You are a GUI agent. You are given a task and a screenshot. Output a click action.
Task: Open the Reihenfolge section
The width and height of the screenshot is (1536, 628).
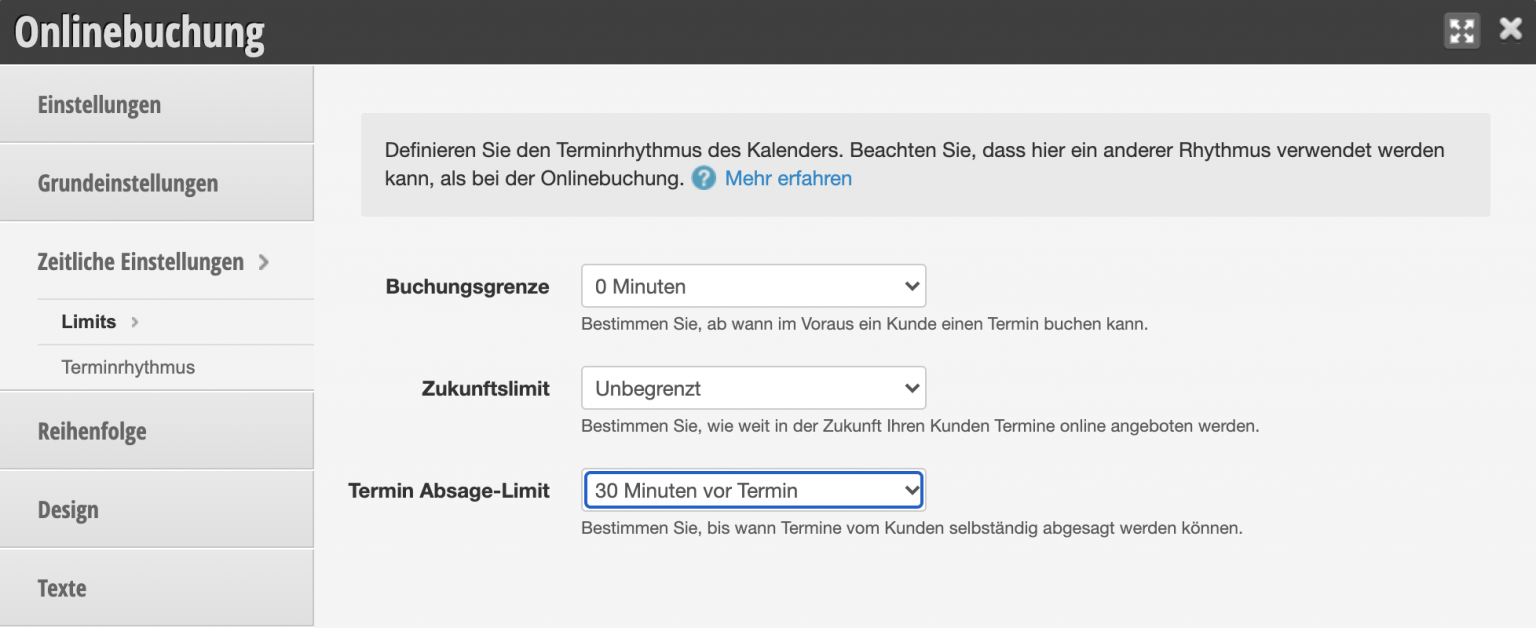[91, 431]
